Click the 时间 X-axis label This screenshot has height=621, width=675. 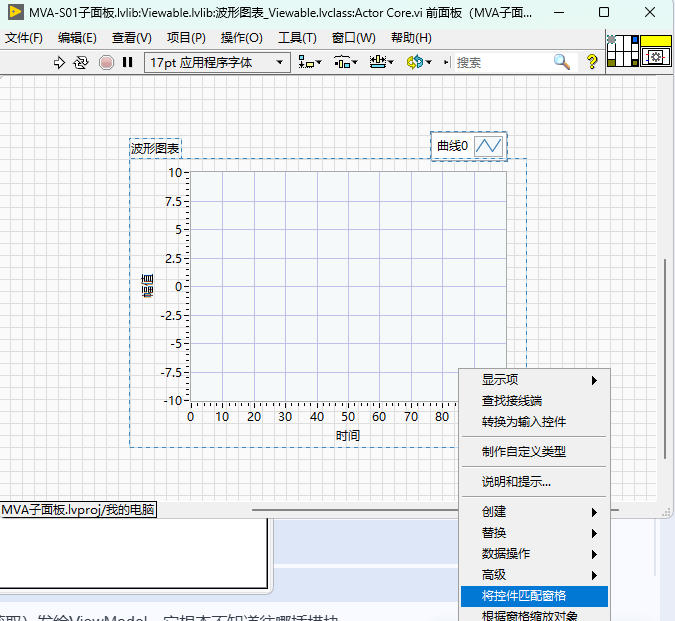pyautogui.click(x=347, y=436)
